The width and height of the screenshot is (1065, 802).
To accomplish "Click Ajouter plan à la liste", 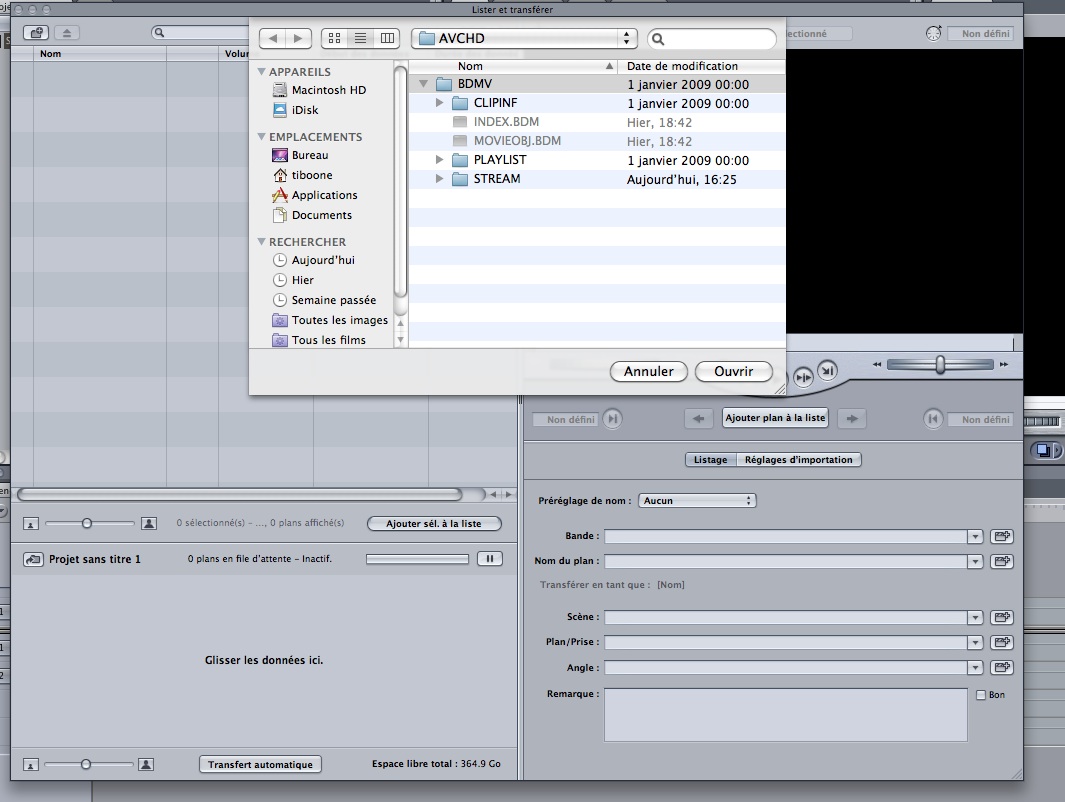I will [775, 418].
